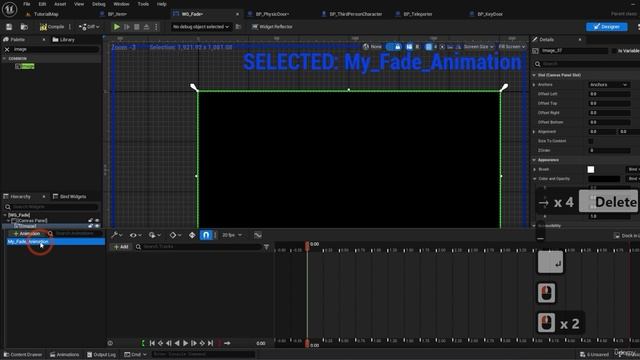Collapse the [WG_Fade] root hierarchy node

(5, 215)
